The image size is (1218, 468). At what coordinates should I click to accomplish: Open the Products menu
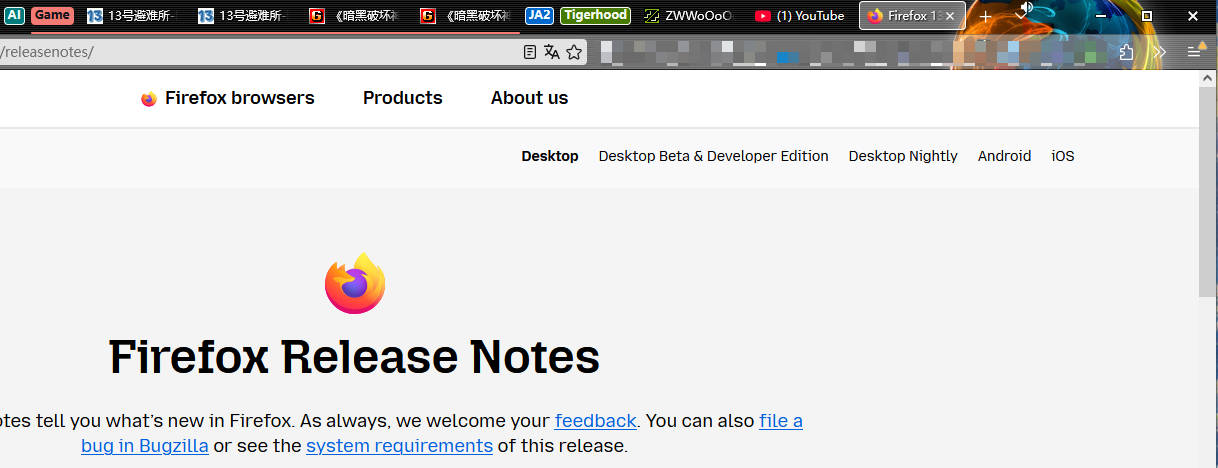pyautogui.click(x=403, y=98)
